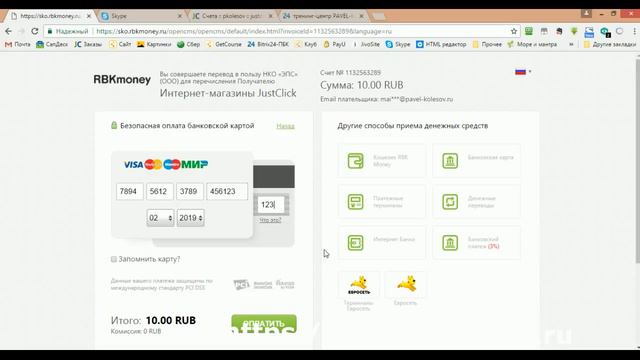Image resolution: width=640 pixels, height=360 pixels.
Task: Bookmark this page with the star icon
Action: tap(514, 31)
